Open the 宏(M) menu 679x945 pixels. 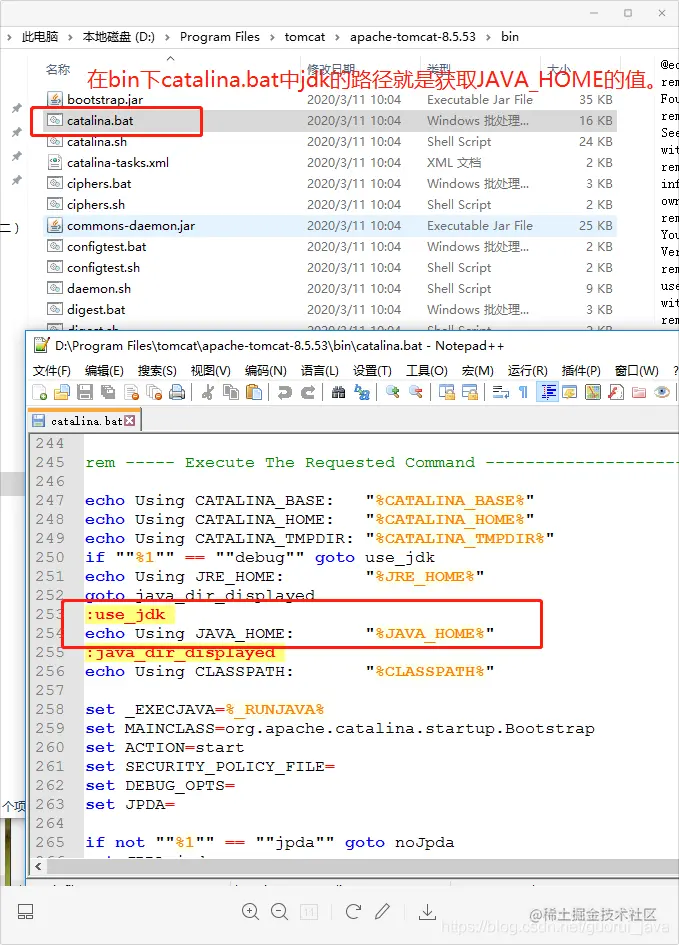point(478,371)
